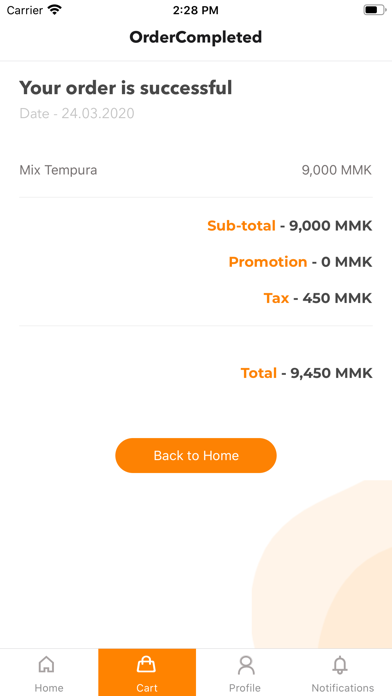392x696 pixels.
Task: Switch to the Cart tab label
Action: point(147,688)
